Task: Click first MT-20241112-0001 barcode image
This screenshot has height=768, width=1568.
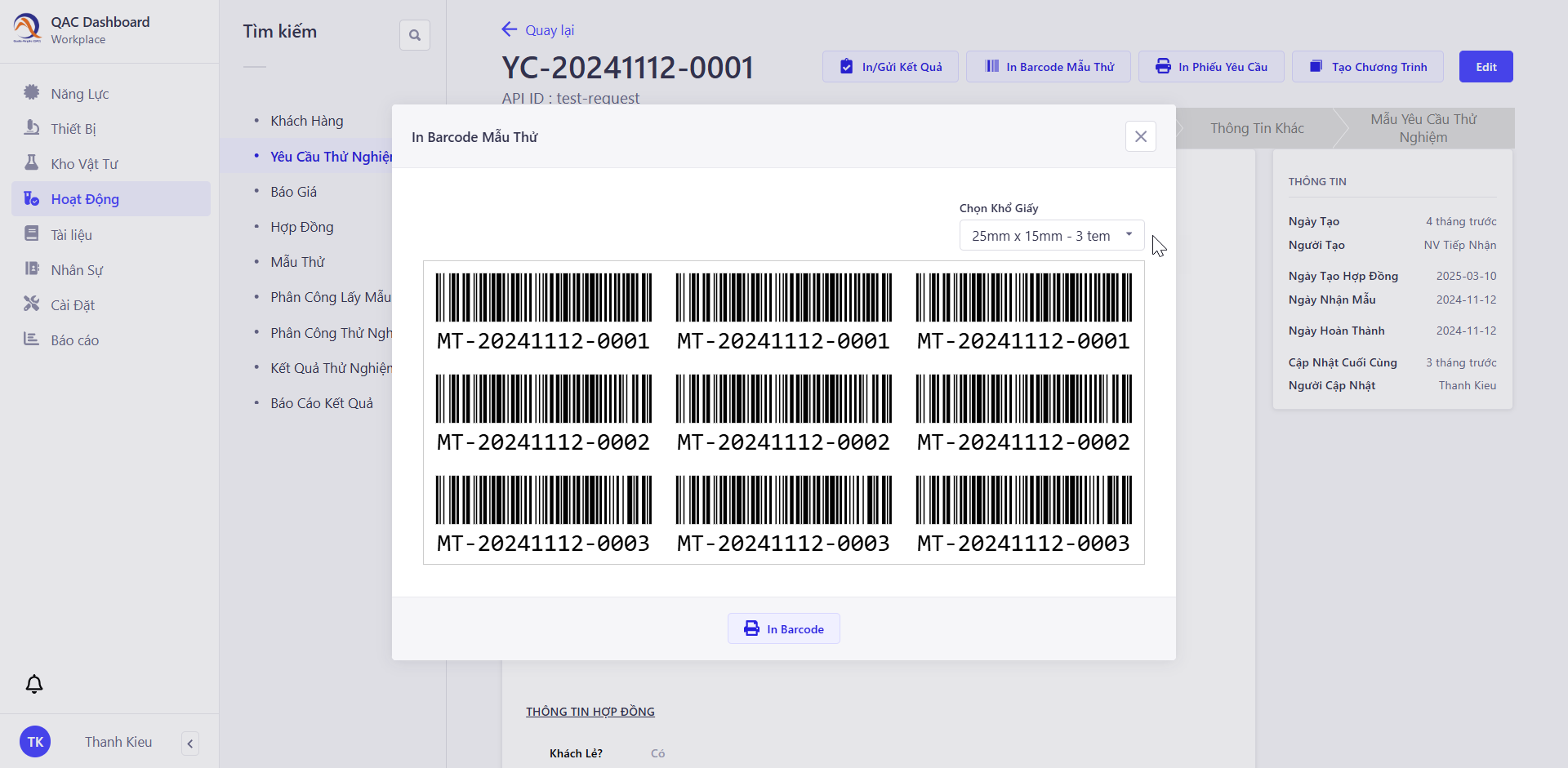Action: click(x=543, y=297)
